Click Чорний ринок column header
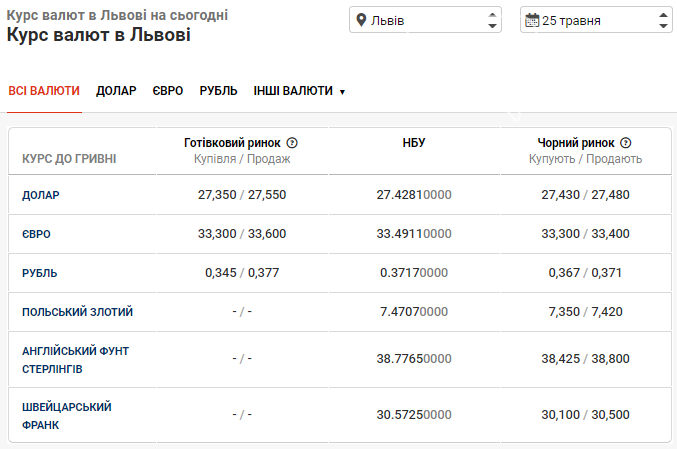The image size is (677, 449). click(x=576, y=142)
